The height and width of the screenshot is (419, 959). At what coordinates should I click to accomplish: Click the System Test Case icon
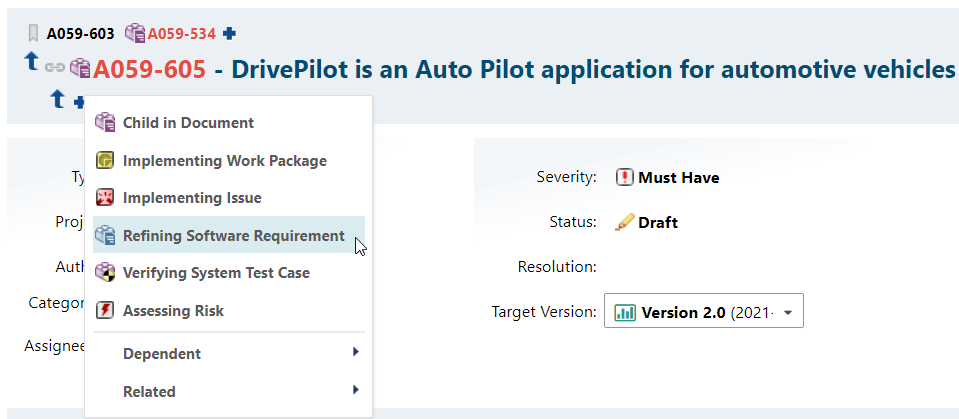pyautogui.click(x=105, y=272)
